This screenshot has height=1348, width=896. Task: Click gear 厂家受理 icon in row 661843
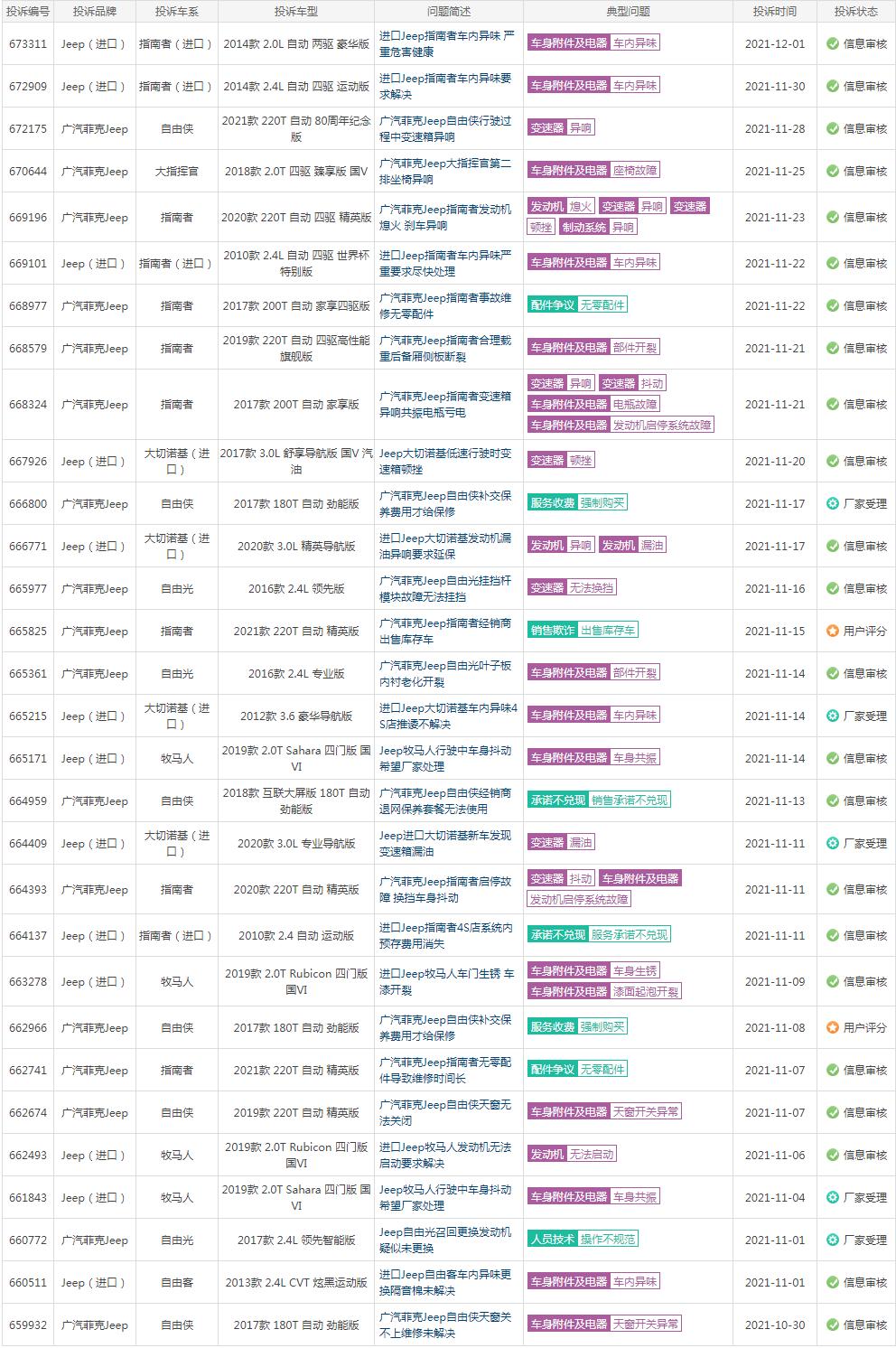(833, 1197)
